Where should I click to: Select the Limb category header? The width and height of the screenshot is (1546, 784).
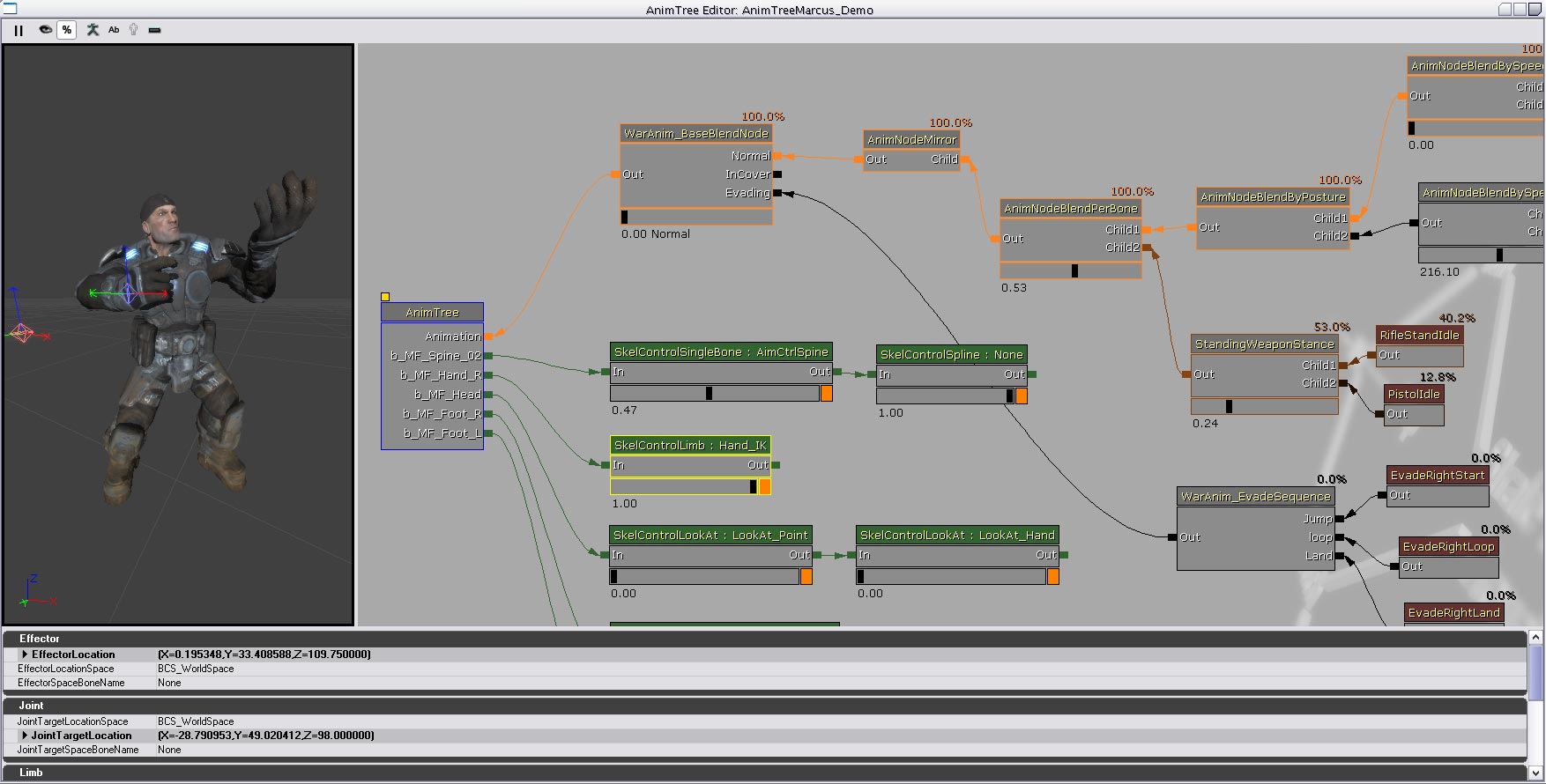point(32,773)
